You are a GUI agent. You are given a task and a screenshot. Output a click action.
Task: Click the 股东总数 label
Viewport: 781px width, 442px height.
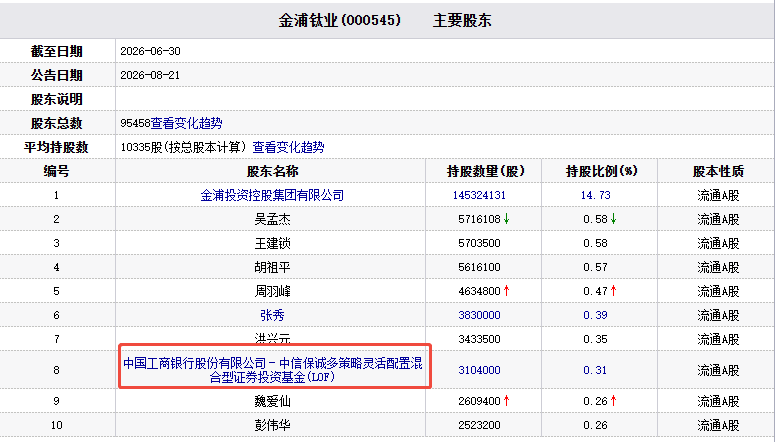56,123
